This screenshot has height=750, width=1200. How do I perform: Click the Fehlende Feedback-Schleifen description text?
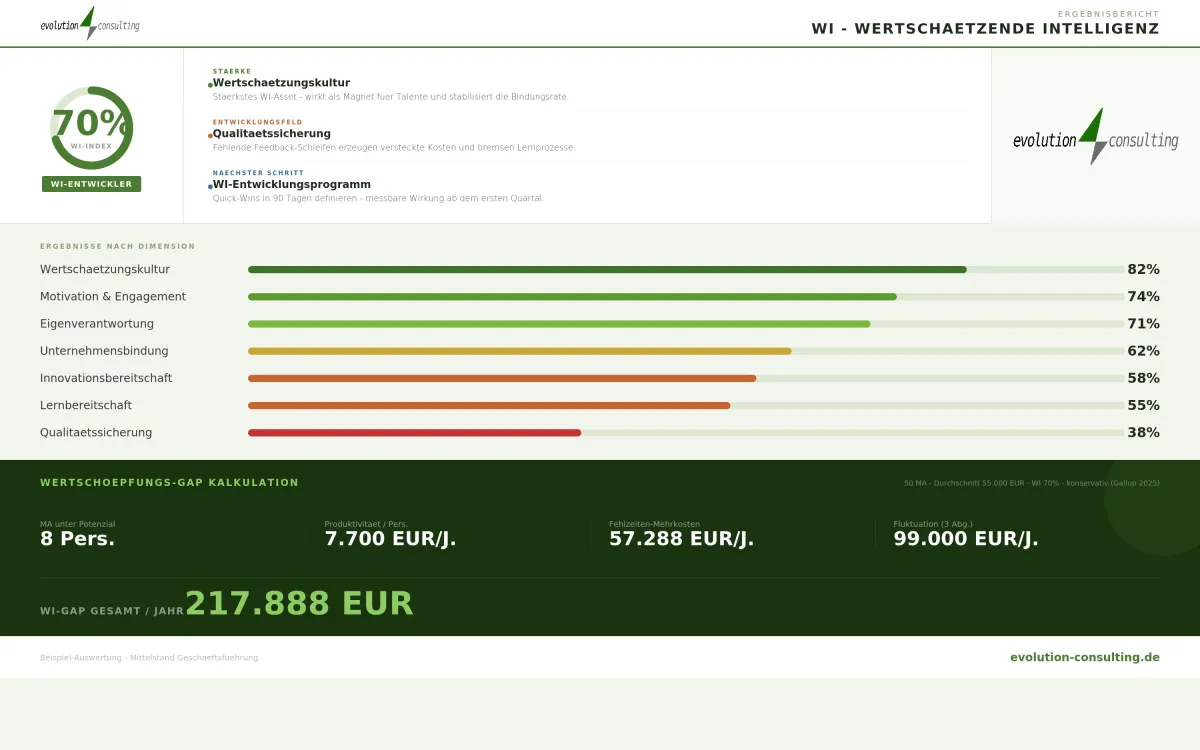[x=394, y=148]
